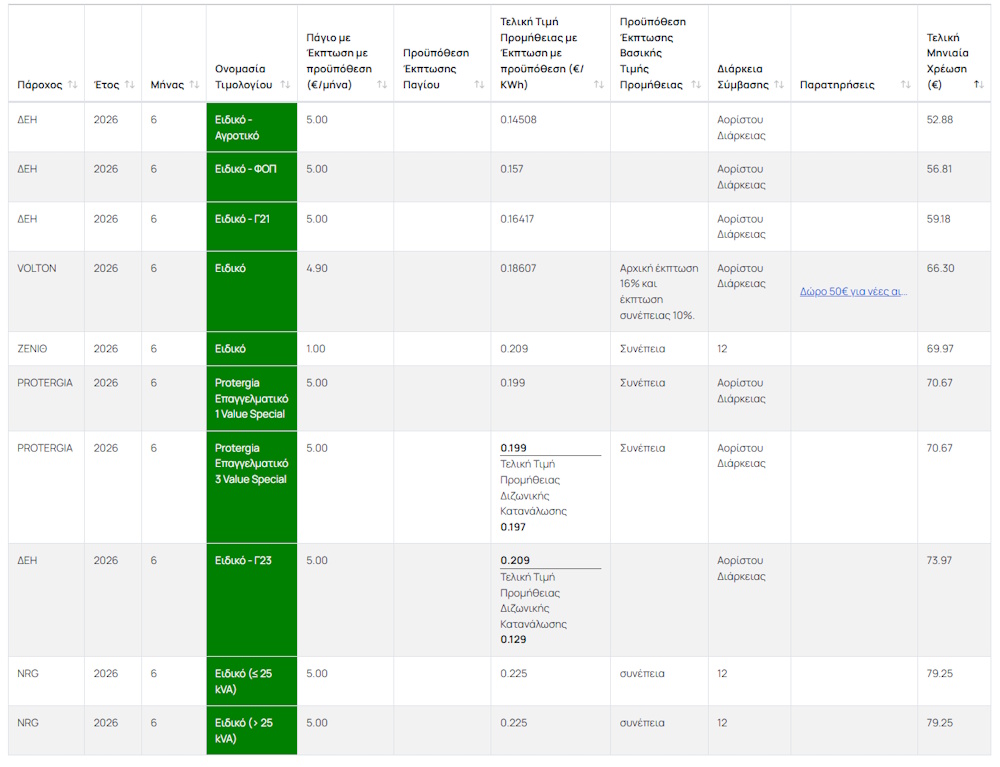The image size is (1000, 767).
Task: Select the Ειδικό - Γ21 tariff cell
Action: pos(251,226)
